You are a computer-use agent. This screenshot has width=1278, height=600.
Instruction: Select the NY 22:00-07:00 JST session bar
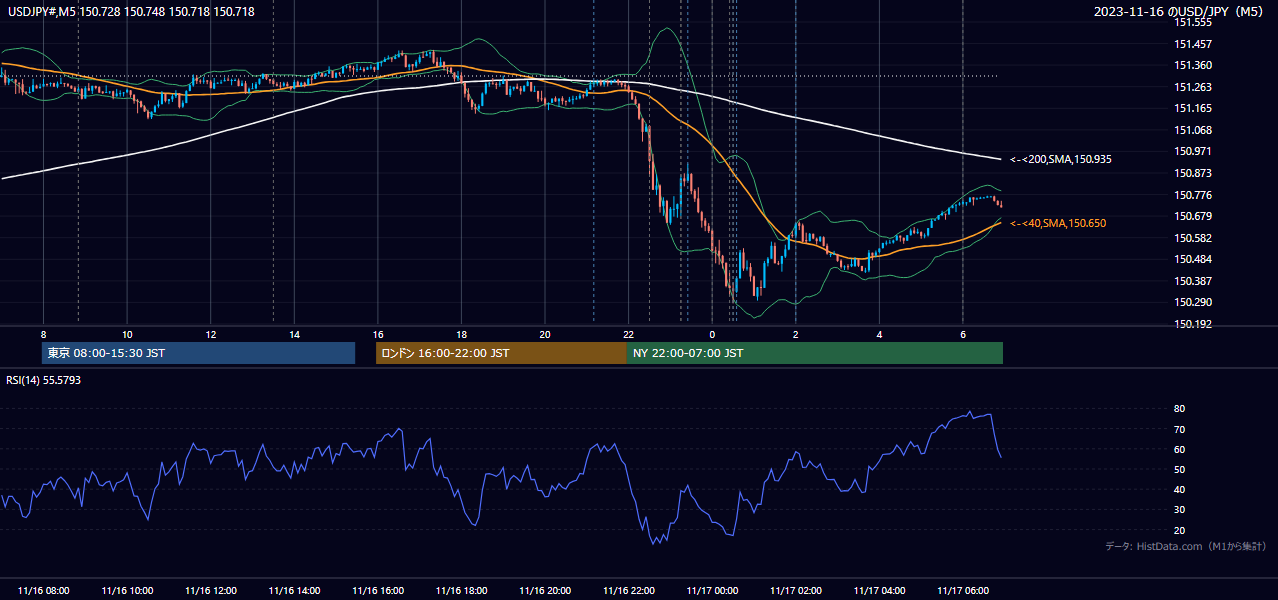815,353
